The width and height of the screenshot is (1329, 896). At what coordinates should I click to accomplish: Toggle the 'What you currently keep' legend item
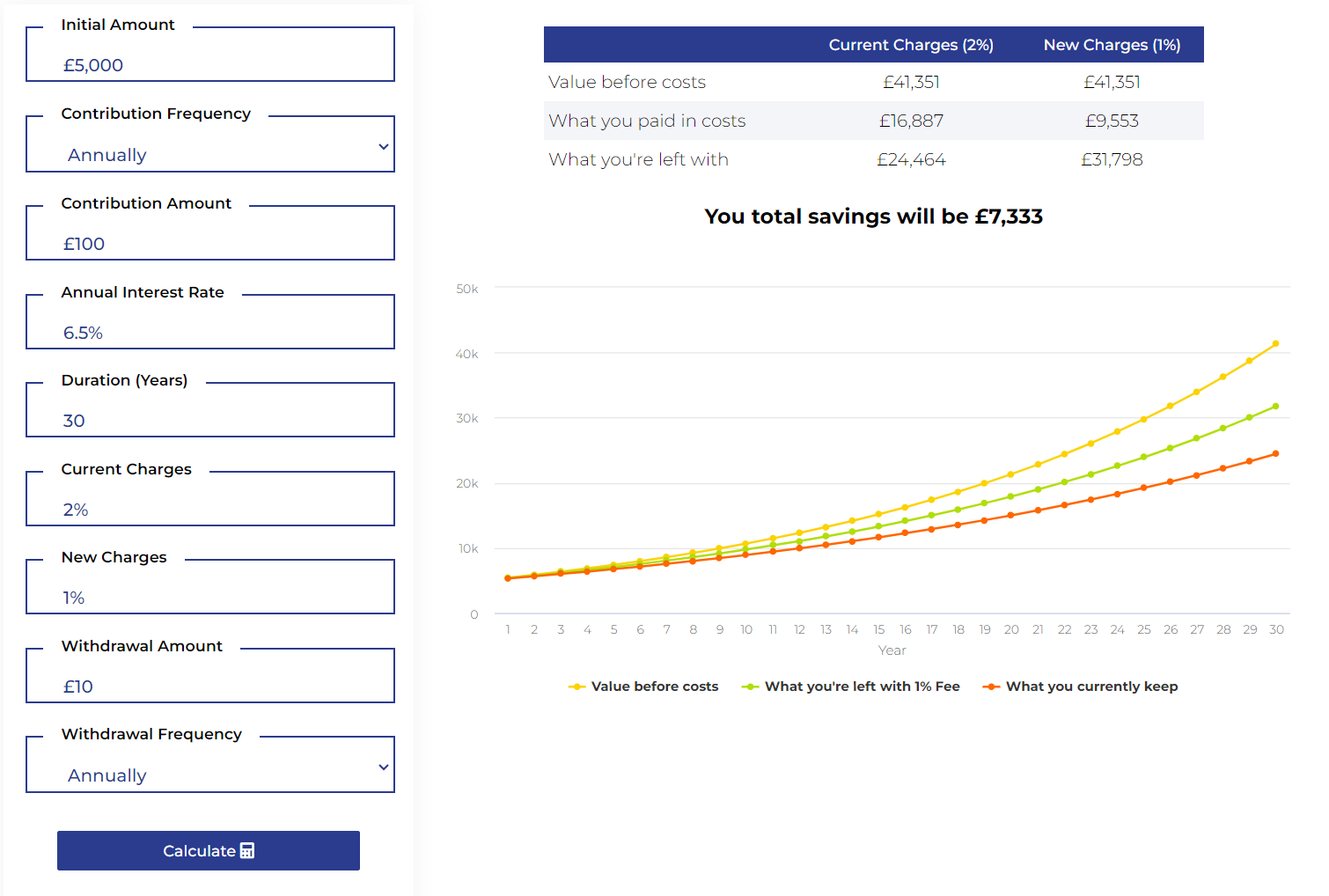(x=1081, y=687)
